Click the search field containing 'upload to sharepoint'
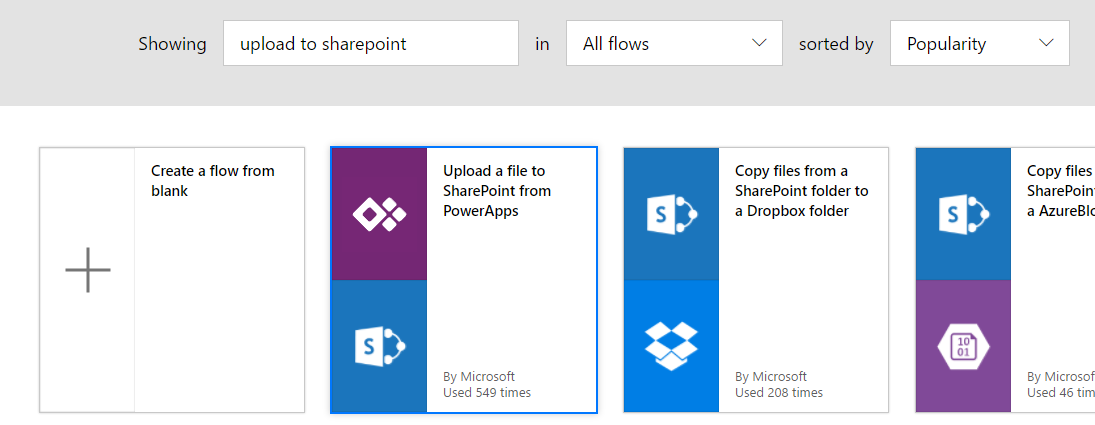Screen dimensions: 1095x425 tap(370, 44)
